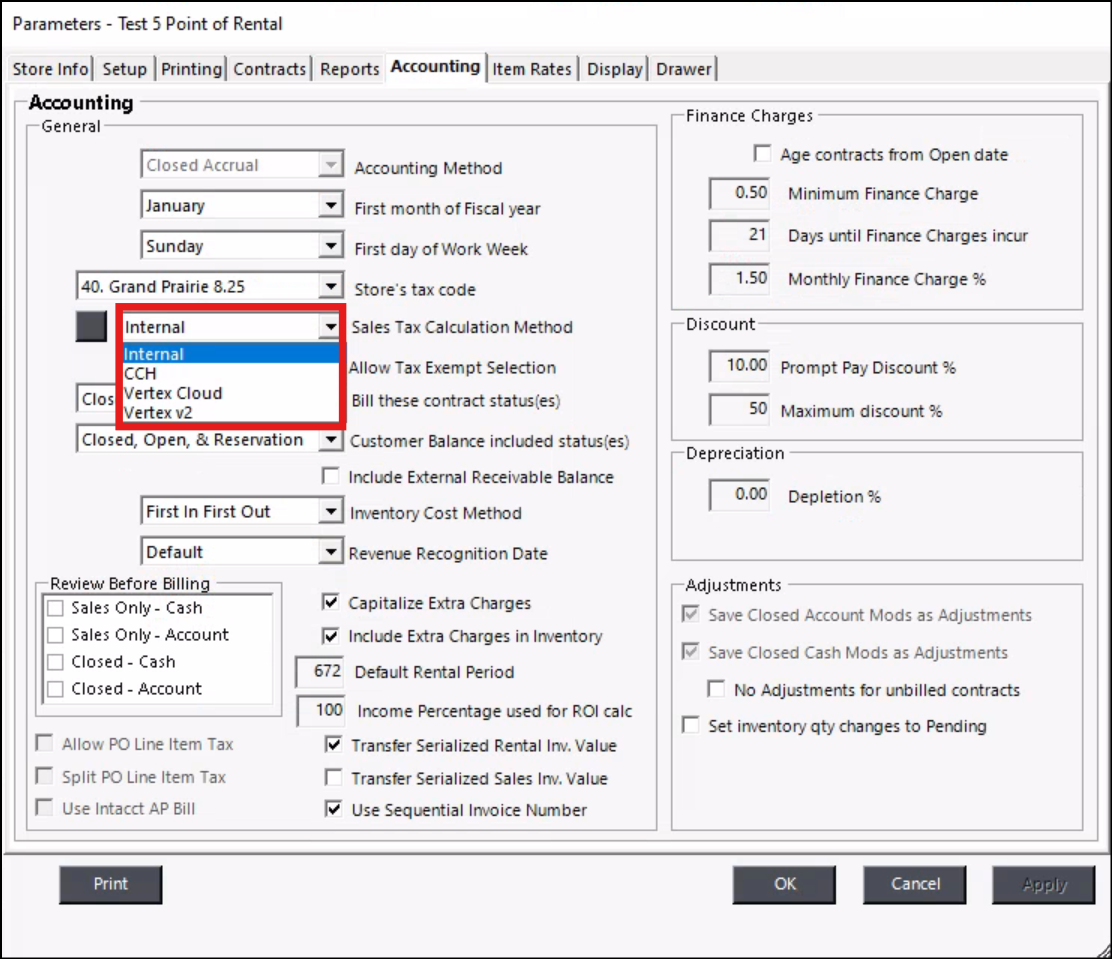The image size is (1112, 959).
Task: Click the Minimum Finance Charge field
Action: click(x=740, y=194)
